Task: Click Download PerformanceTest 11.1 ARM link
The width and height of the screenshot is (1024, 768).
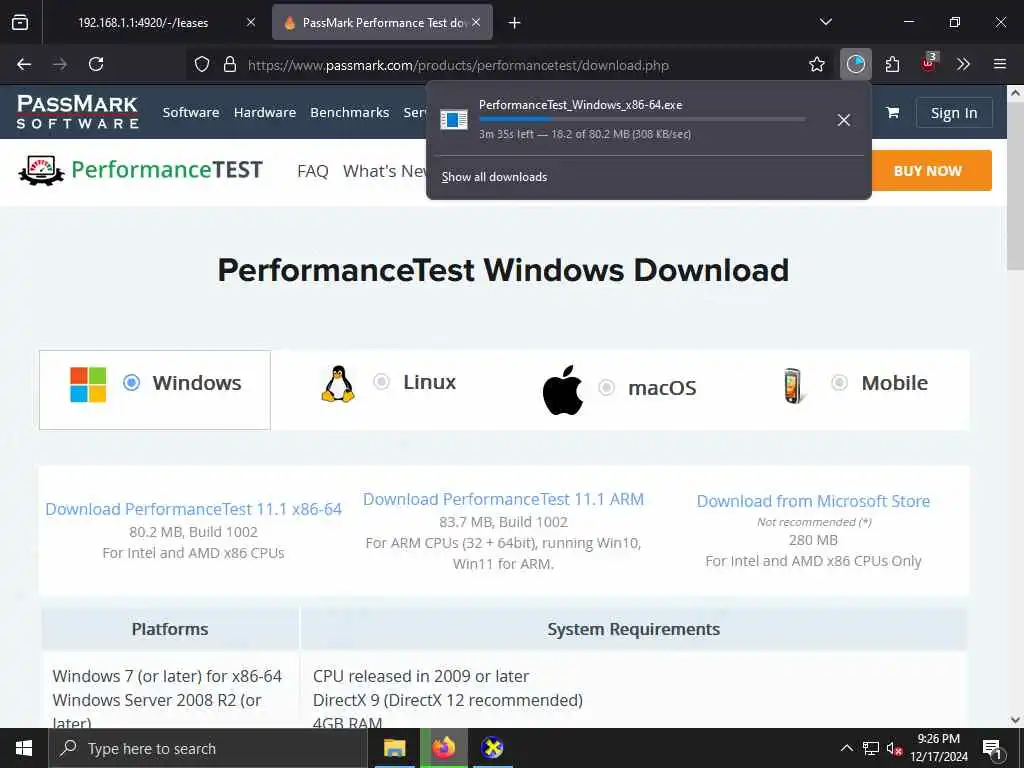Action: point(504,500)
